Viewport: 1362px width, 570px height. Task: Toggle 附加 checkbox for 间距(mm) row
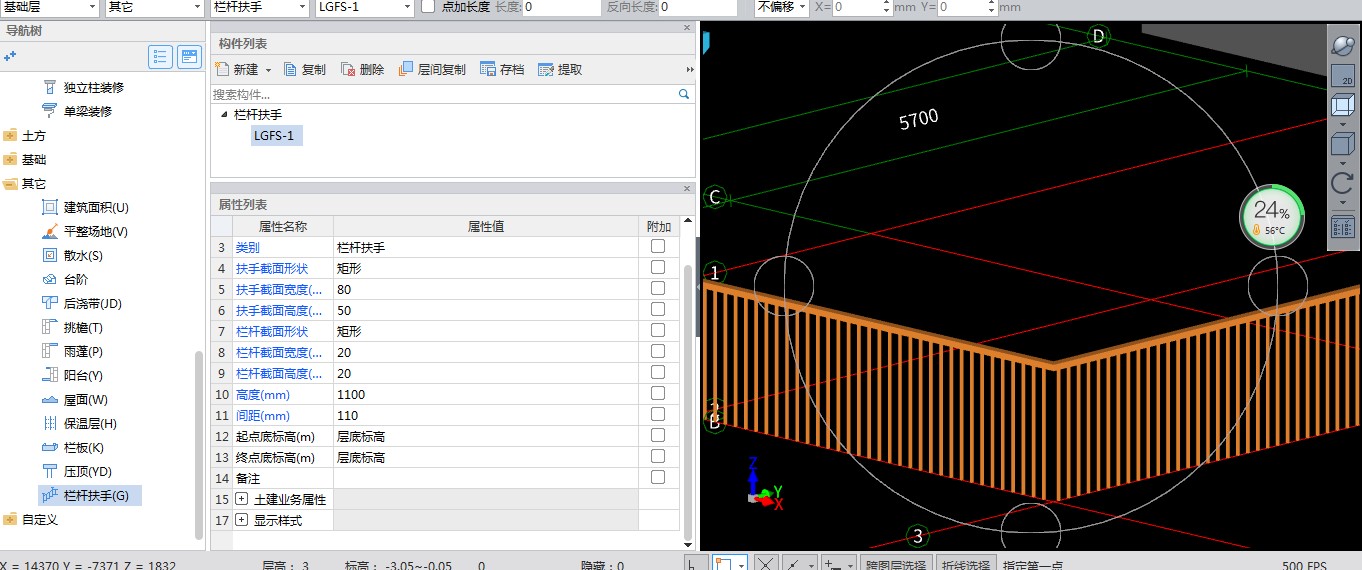pos(658,414)
